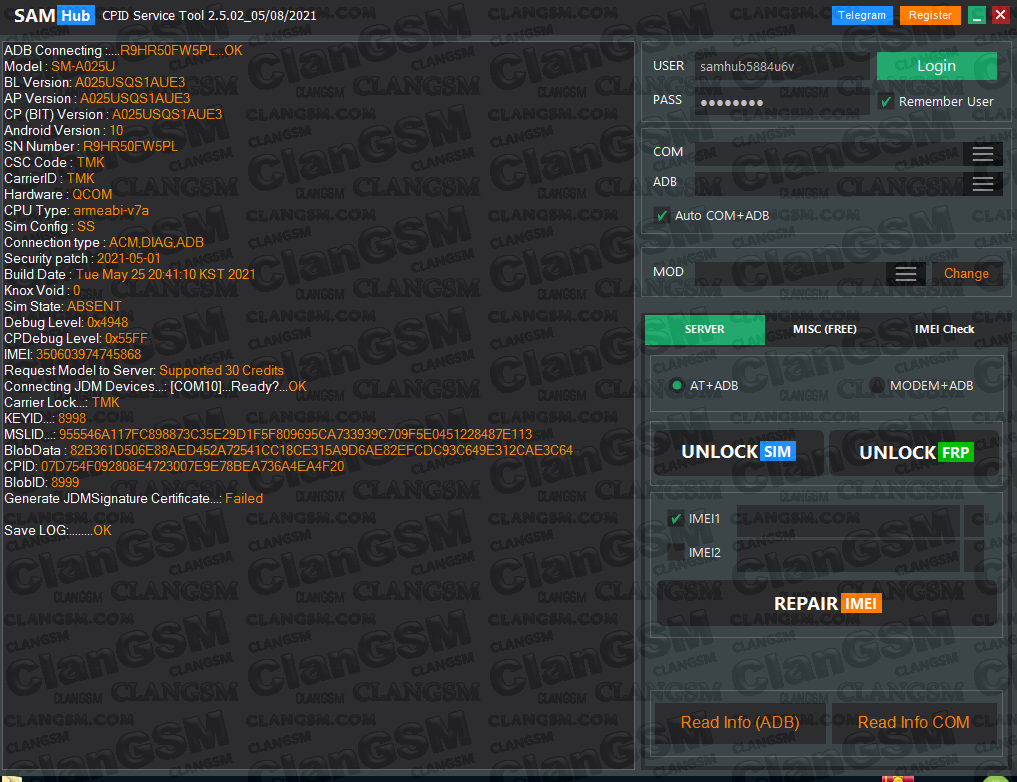Switch to the MISC (FREE) tab

coord(824,329)
